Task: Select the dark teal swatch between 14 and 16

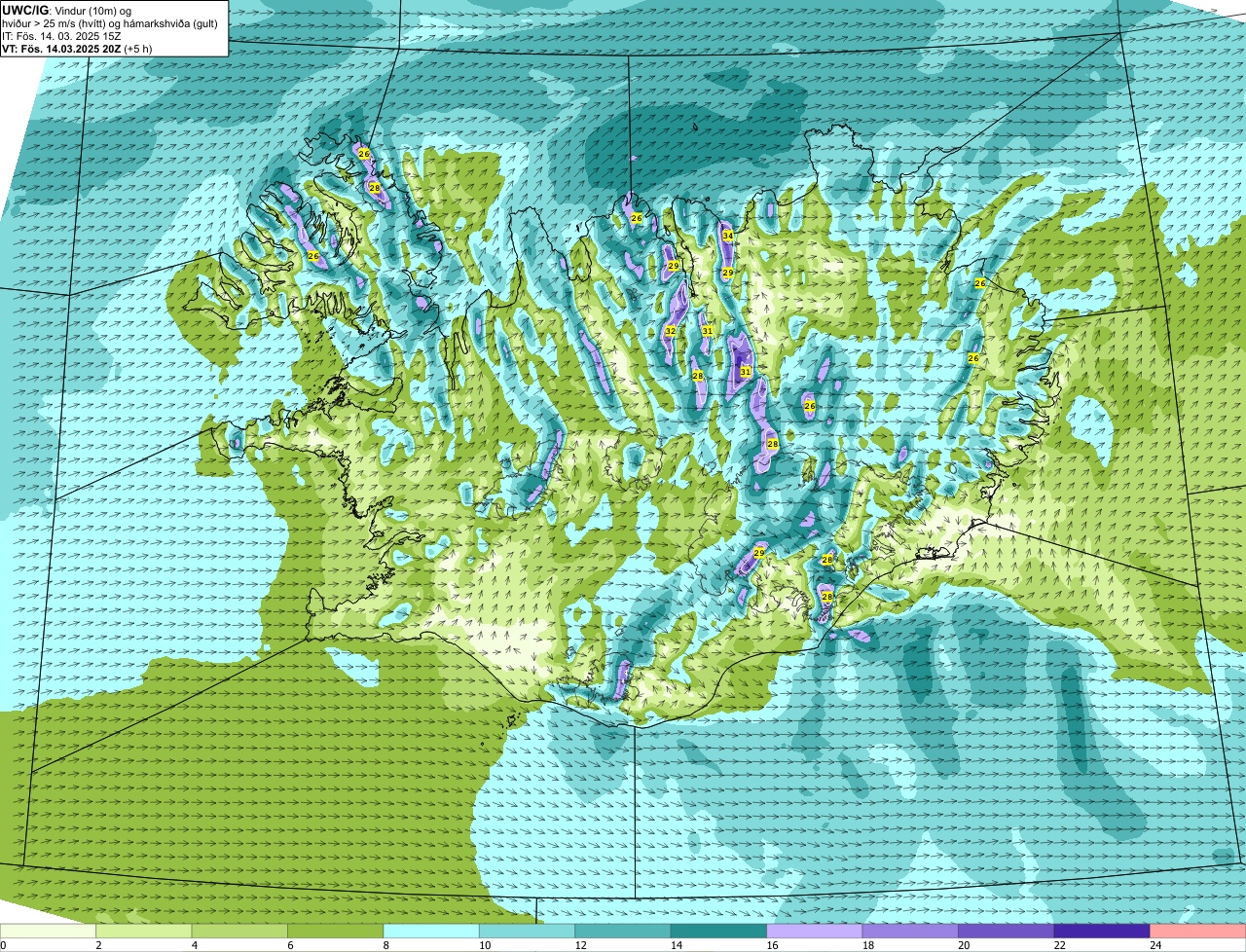Action: 719,932
